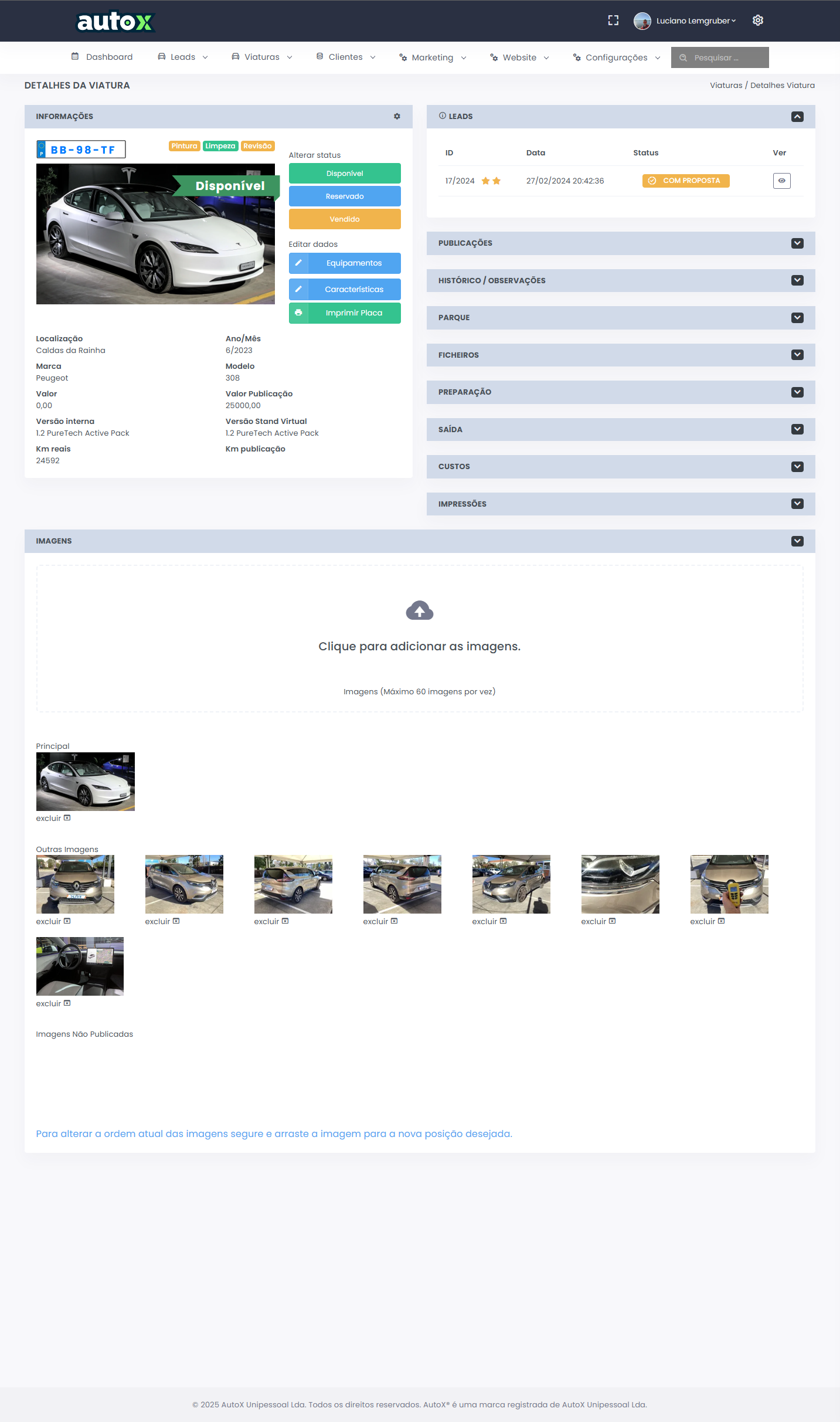Expand the Publicações panel
The image size is (840, 1422).
[x=797, y=243]
